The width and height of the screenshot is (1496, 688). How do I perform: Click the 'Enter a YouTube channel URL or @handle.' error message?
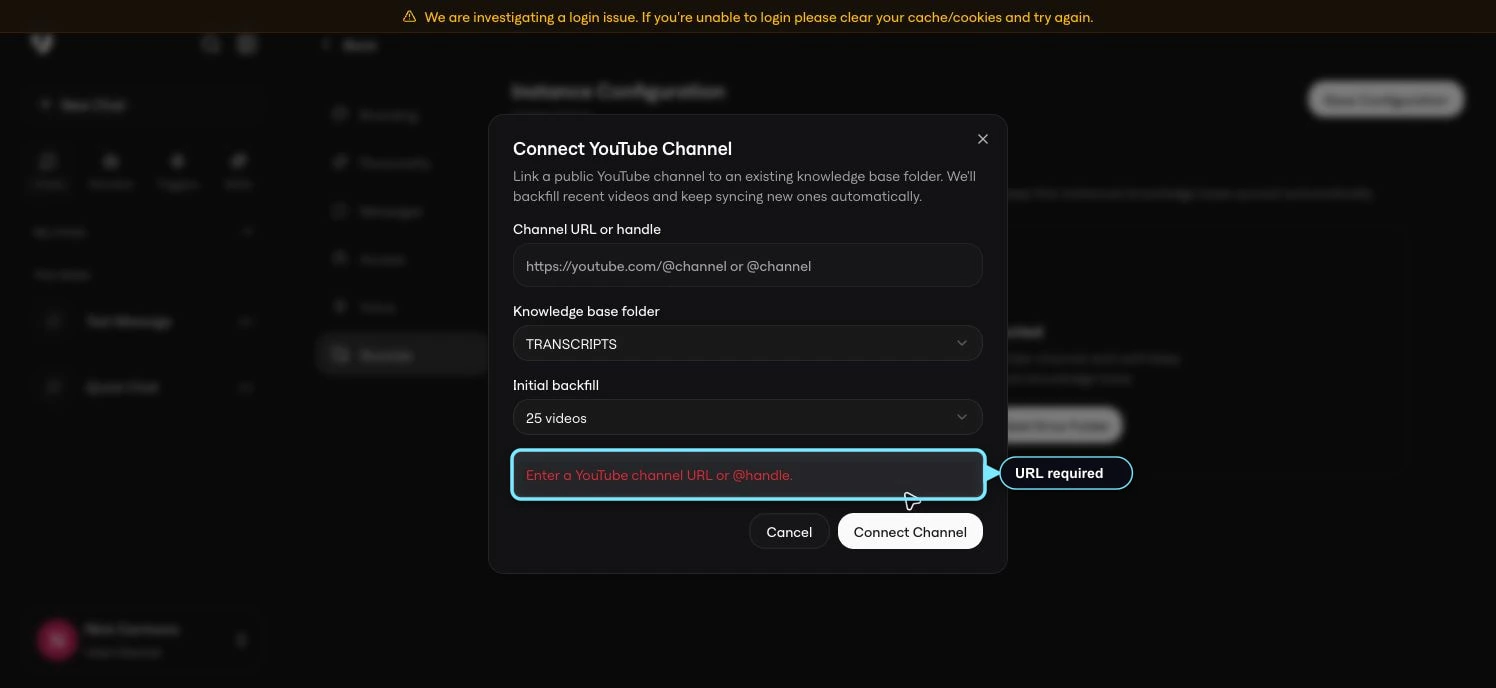(659, 475)
